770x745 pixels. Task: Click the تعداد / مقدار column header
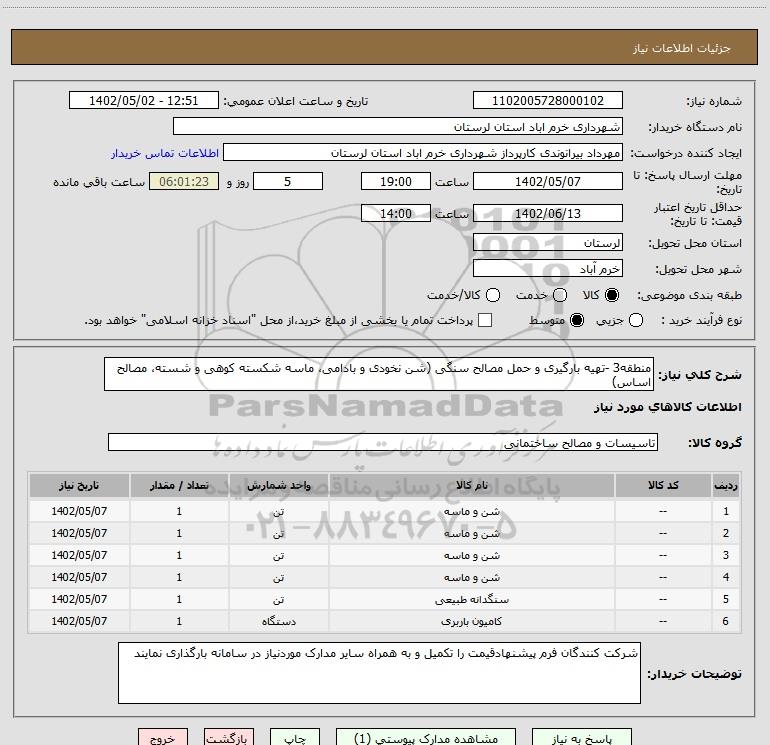179,485
